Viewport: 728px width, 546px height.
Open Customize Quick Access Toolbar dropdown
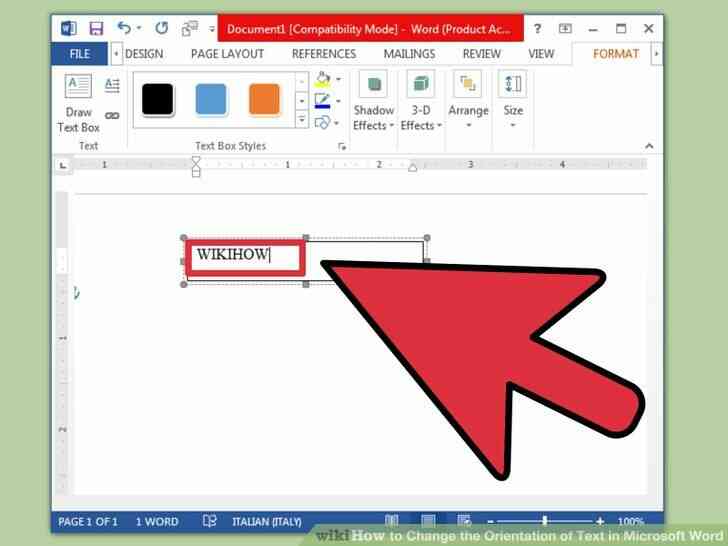(212, 29)
